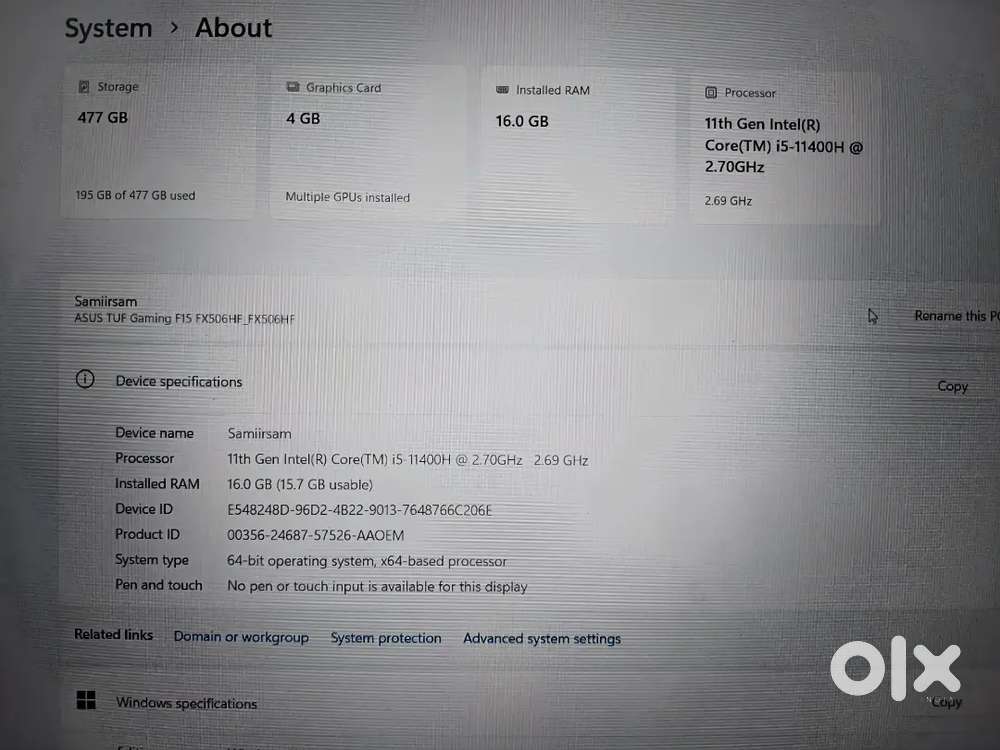Viewport: 1000px width, 750px height.
Task: Select the Installed RAM 16.0 GB card
Action: 578,145
